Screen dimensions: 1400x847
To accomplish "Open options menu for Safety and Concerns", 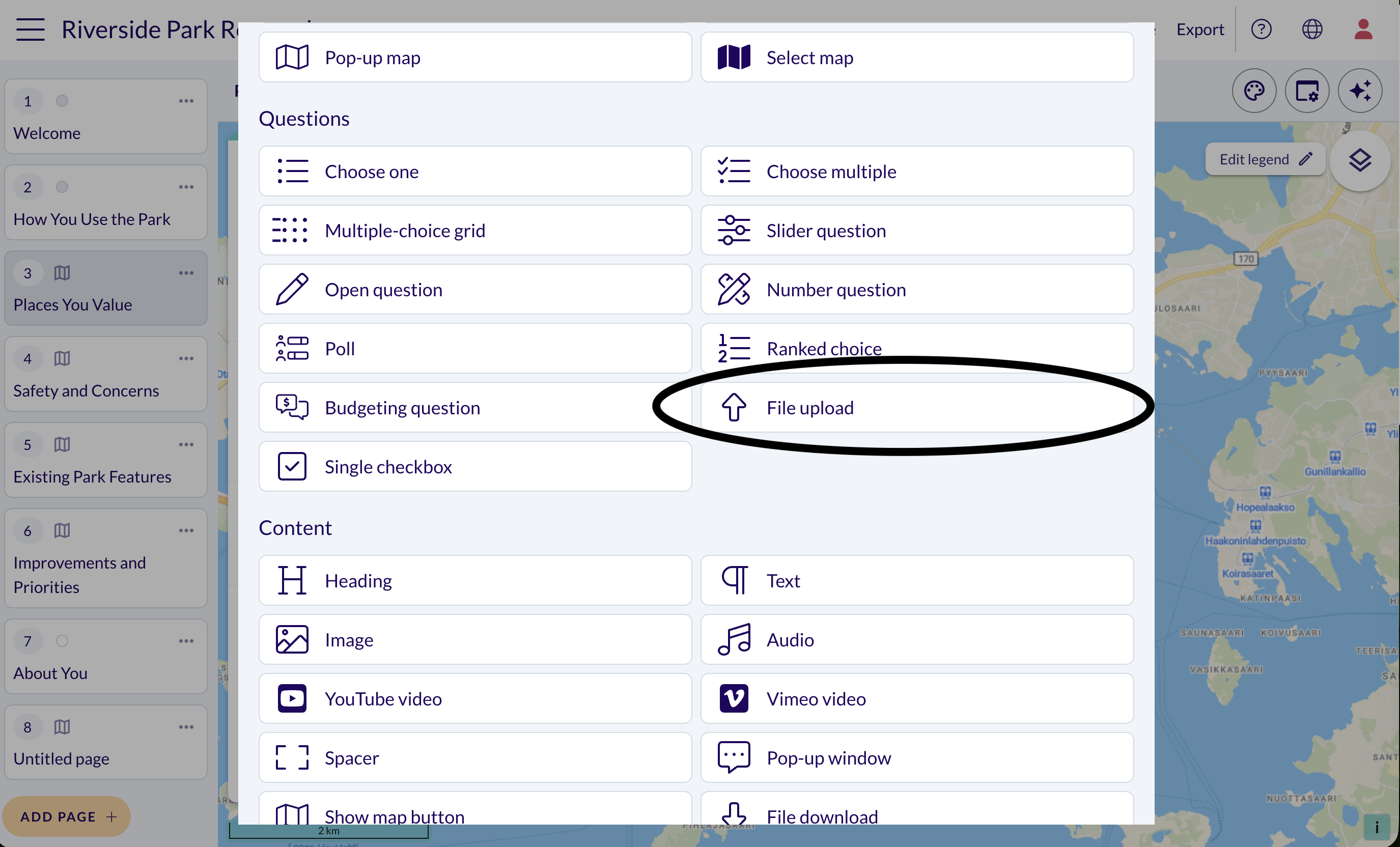I will coord(186,359).
